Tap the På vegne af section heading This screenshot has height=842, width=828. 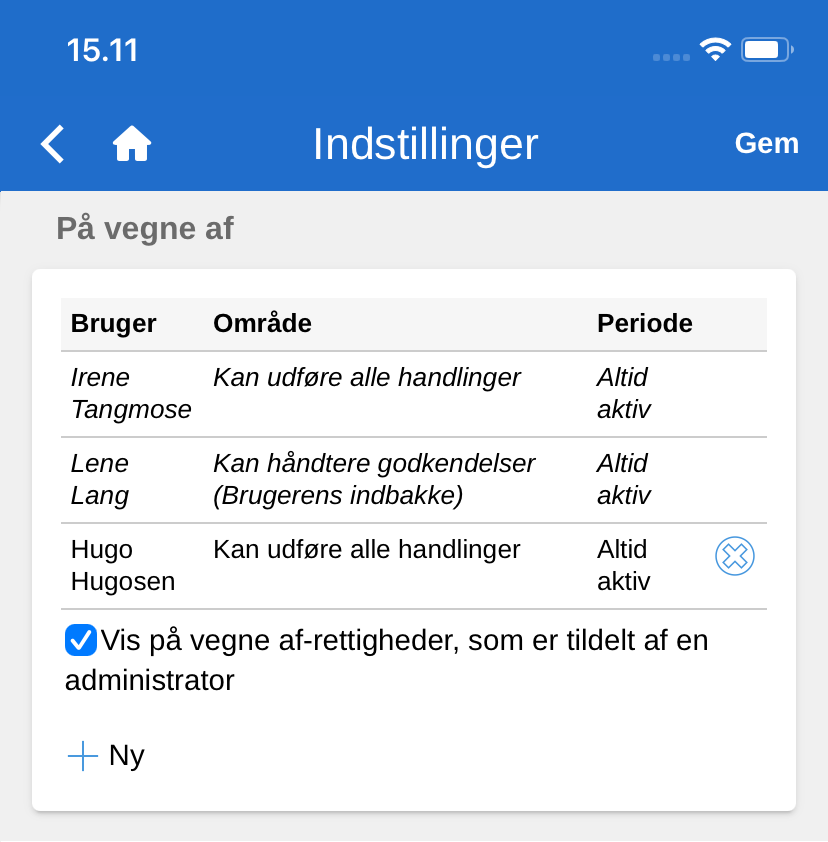pyautogui.click(x=145, y=229)
